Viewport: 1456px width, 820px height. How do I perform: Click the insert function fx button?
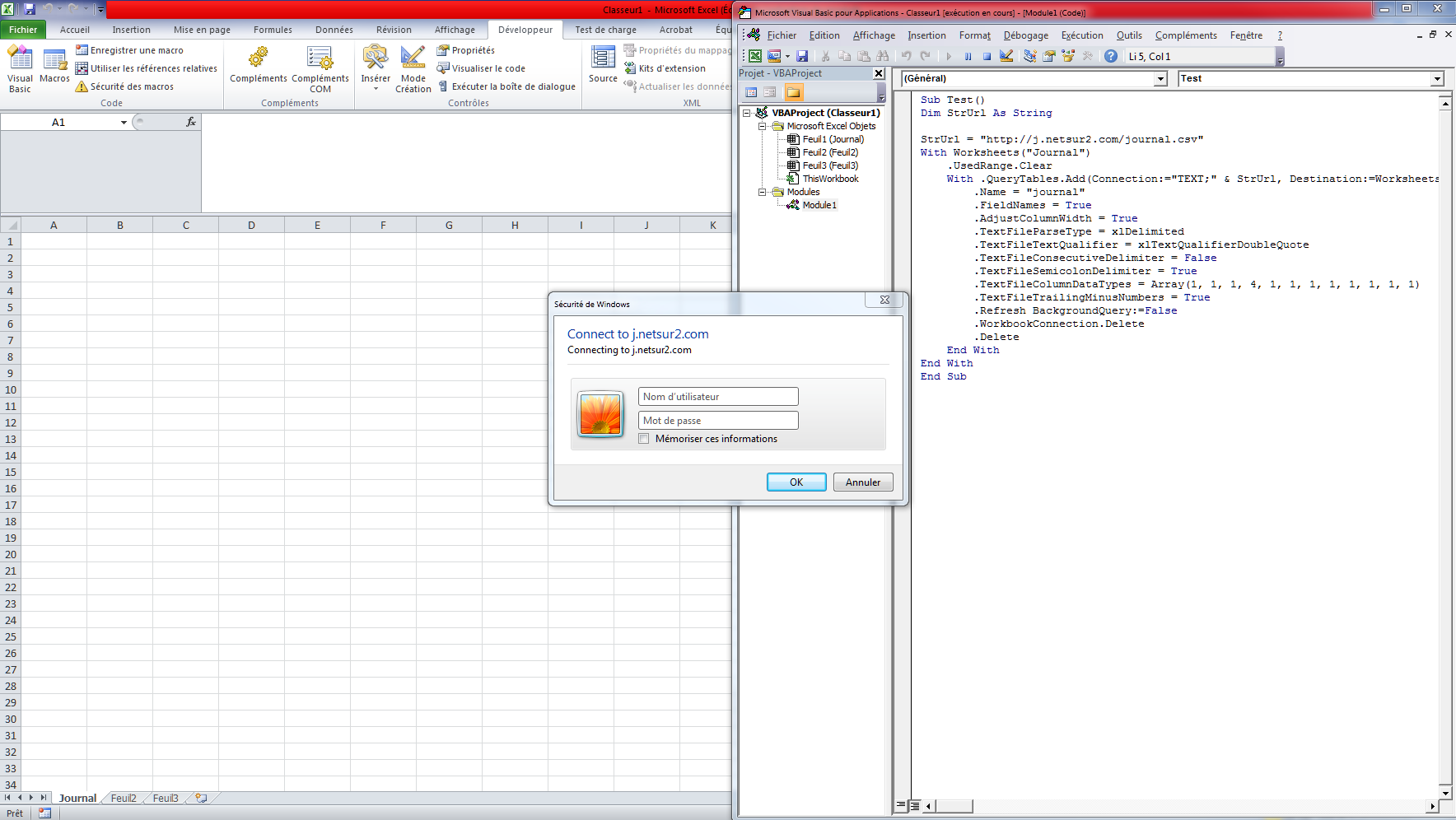pyautogui.click(x=190, y=122)
